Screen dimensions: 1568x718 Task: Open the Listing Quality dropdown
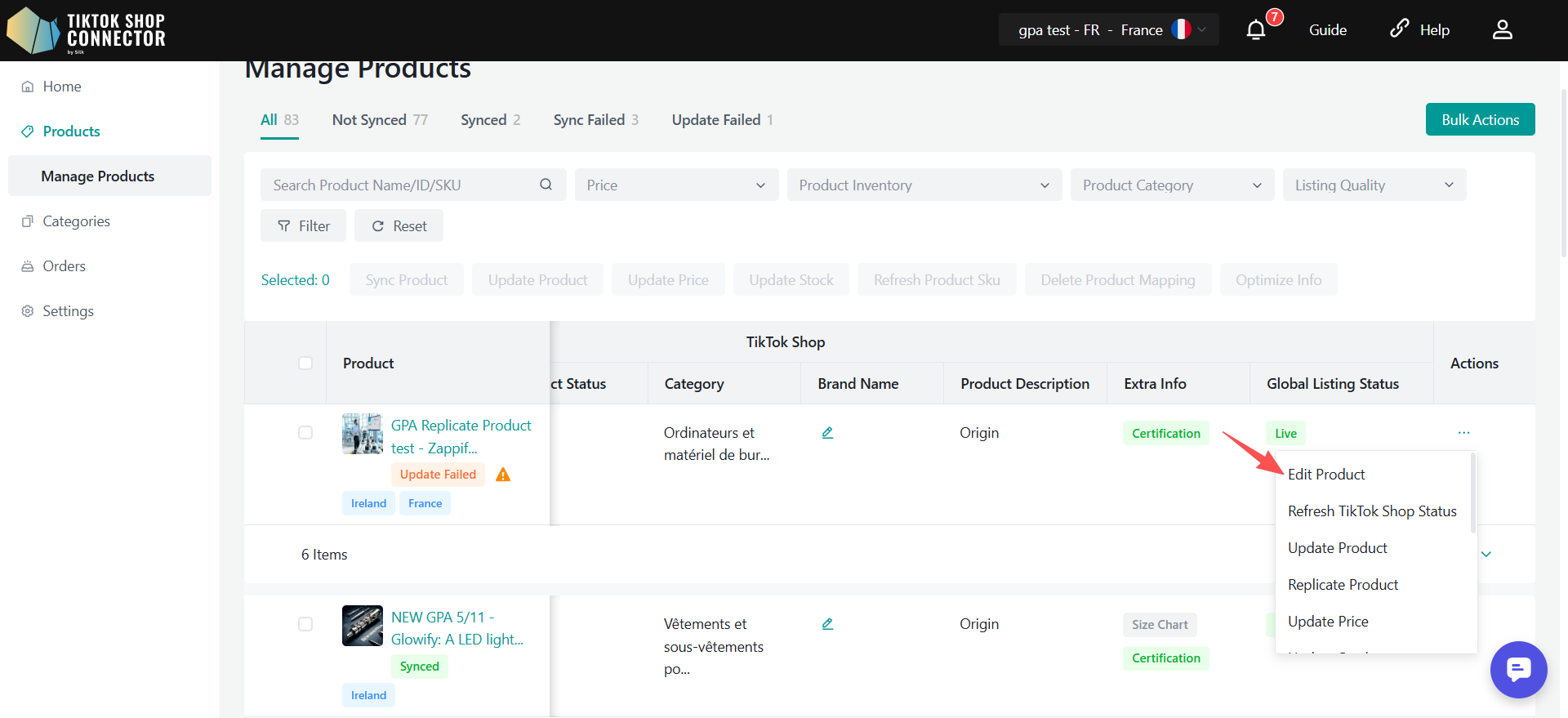point(1374,185)
